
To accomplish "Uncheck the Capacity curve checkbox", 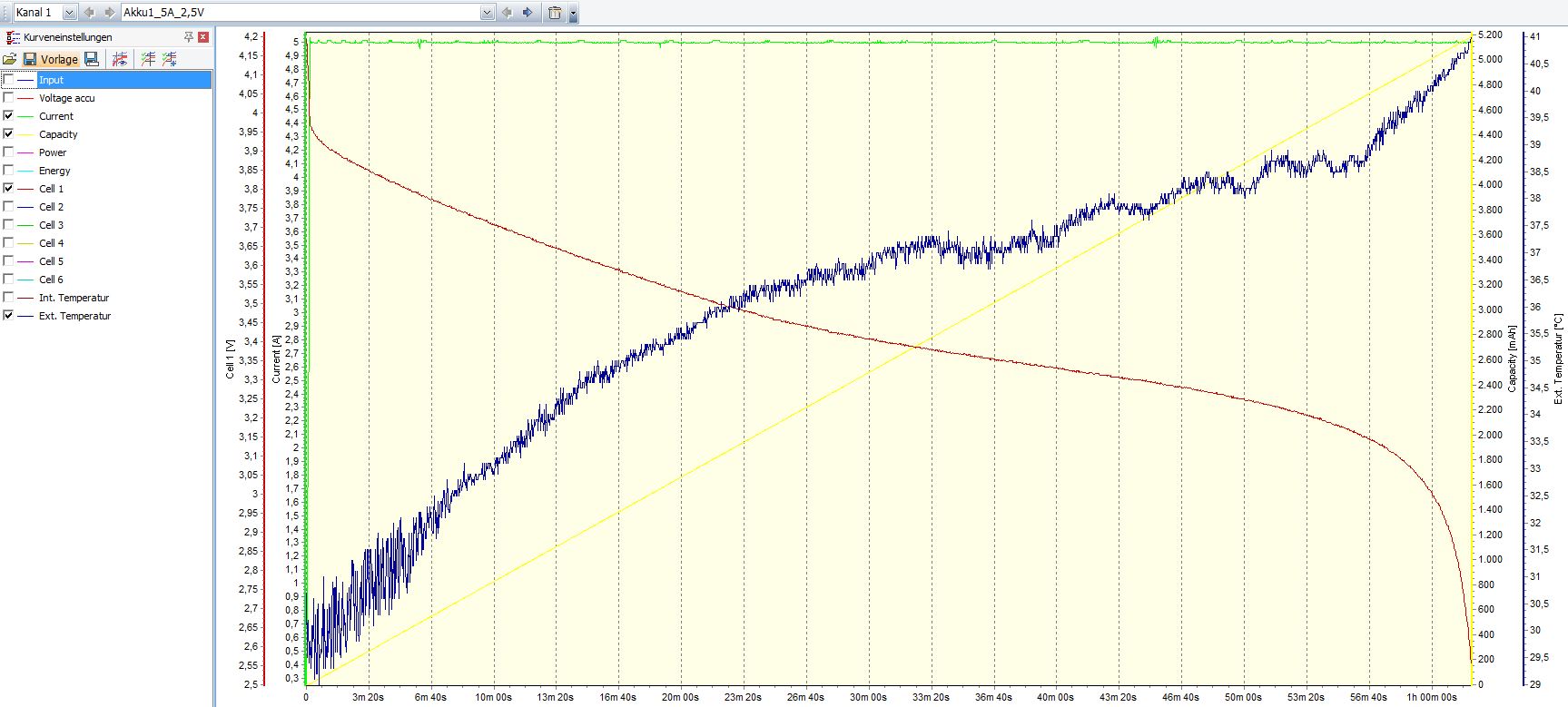I will (8, 134).
